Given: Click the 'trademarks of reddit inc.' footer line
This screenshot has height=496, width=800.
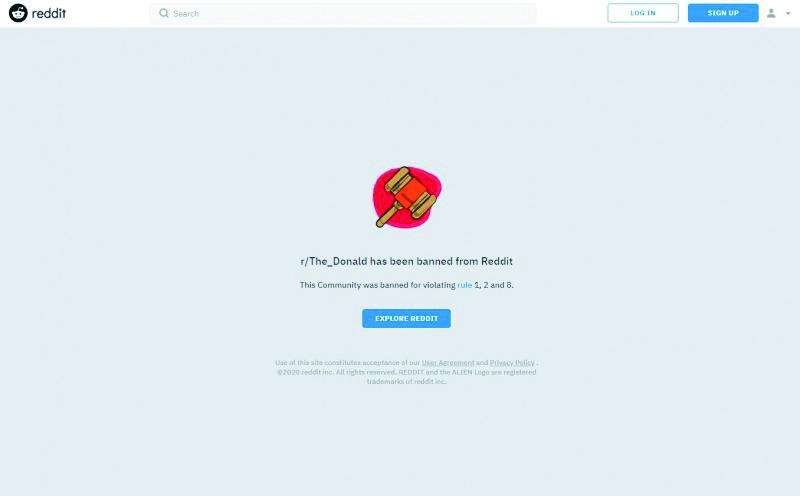Looking at the screenshot, I should coord(407,381).
